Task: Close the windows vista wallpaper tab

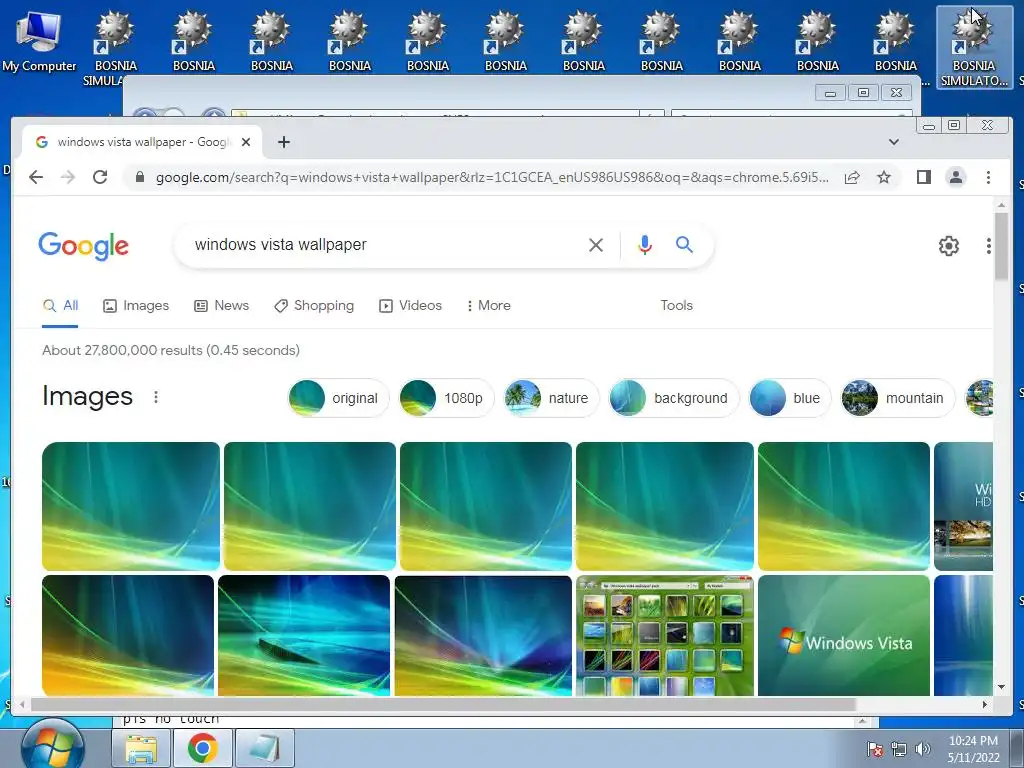Action: (246, 142)
